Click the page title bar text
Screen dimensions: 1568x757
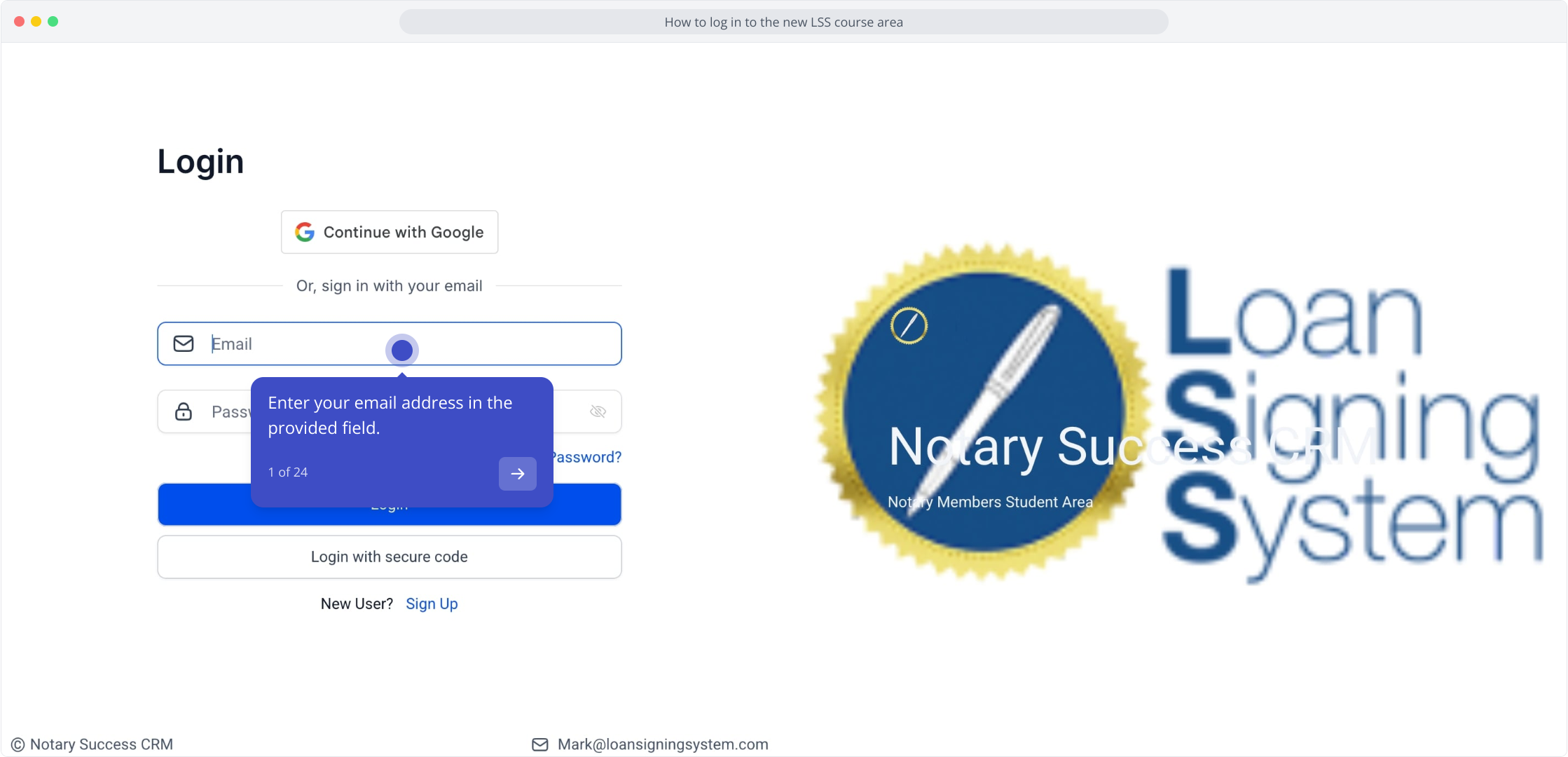pyautogui.click(x=783, y=22)
